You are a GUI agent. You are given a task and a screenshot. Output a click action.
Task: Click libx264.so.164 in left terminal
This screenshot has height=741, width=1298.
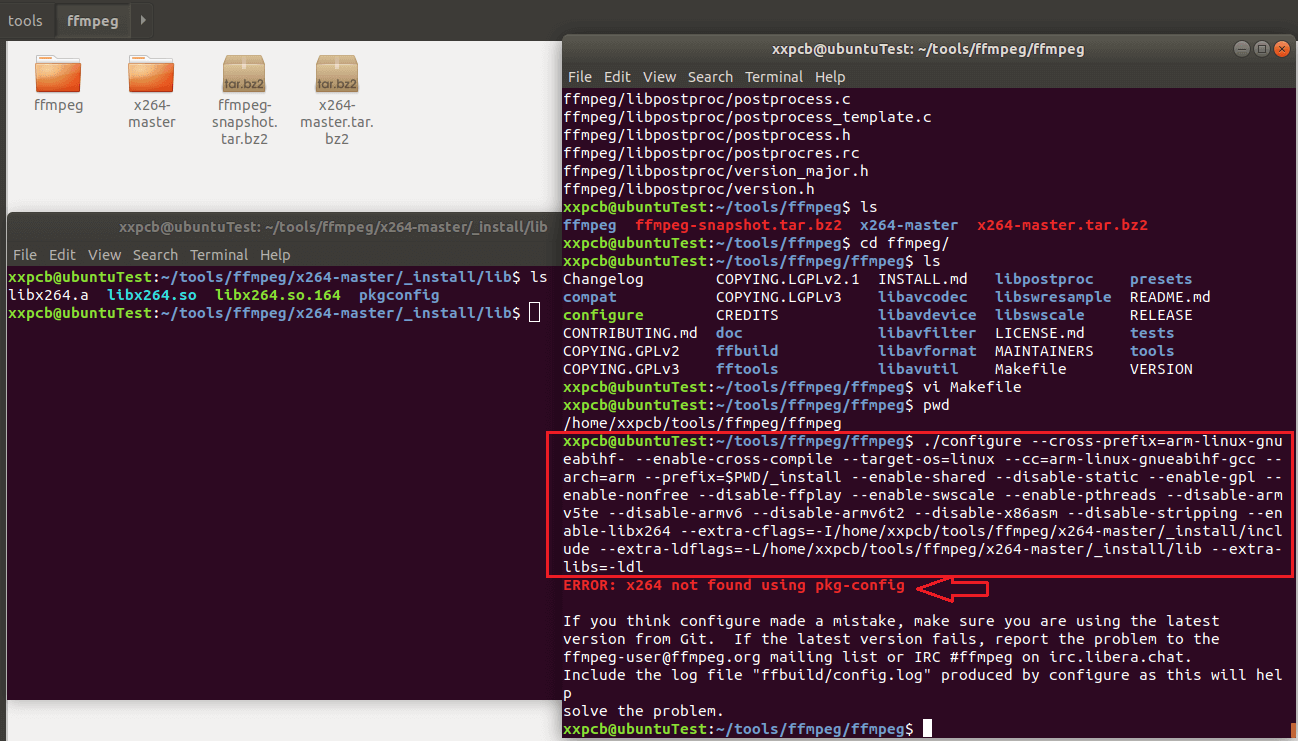[278, 295]
